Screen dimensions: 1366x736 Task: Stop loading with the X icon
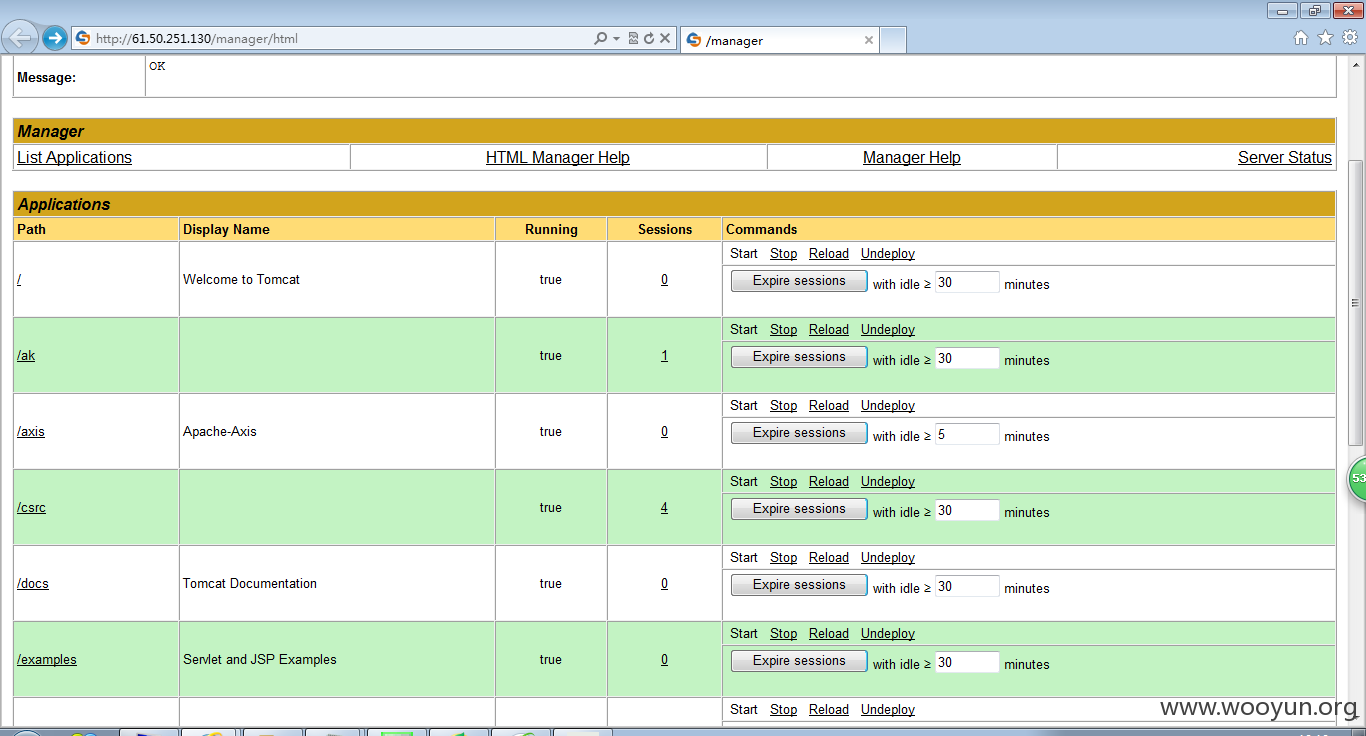[x=665, y=39]
